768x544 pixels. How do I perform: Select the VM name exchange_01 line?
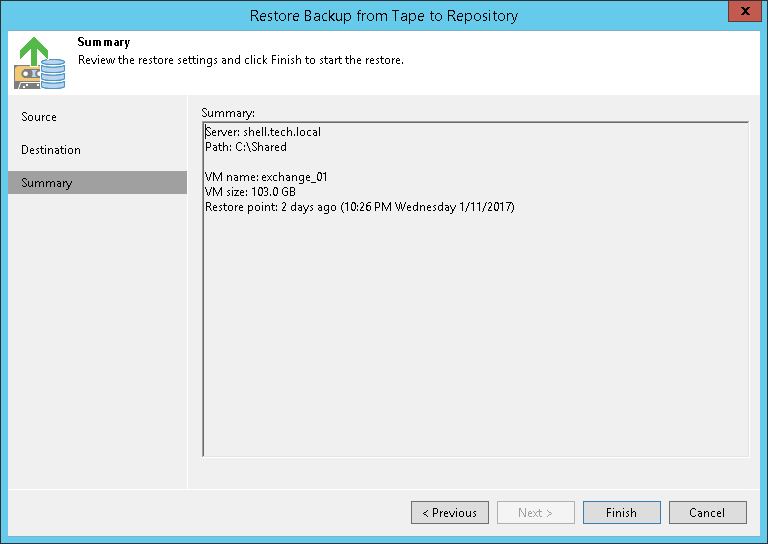click(266, 177)
